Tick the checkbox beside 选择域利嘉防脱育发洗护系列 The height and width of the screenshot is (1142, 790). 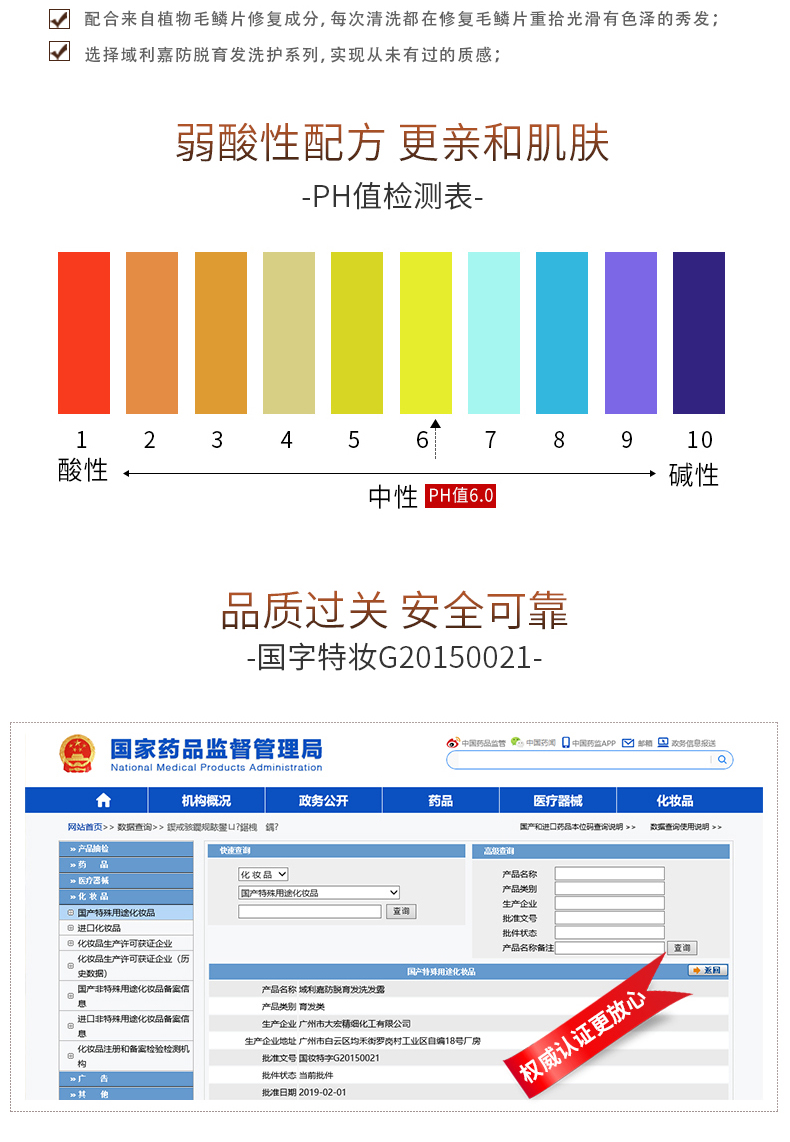[x=59, y=51]
